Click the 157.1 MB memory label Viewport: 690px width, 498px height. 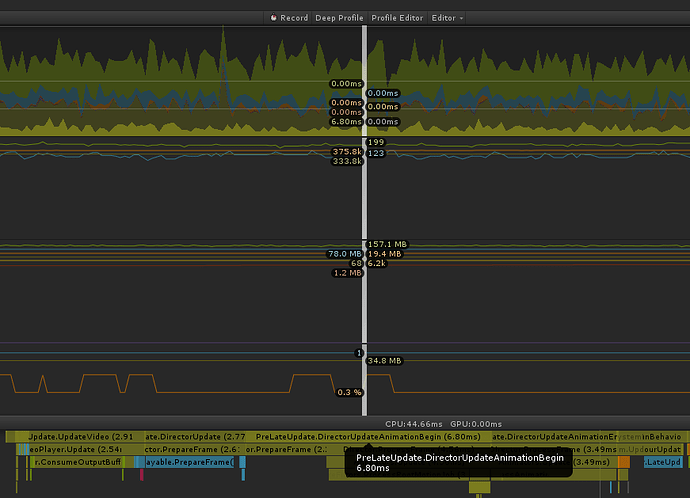point(387,244)
